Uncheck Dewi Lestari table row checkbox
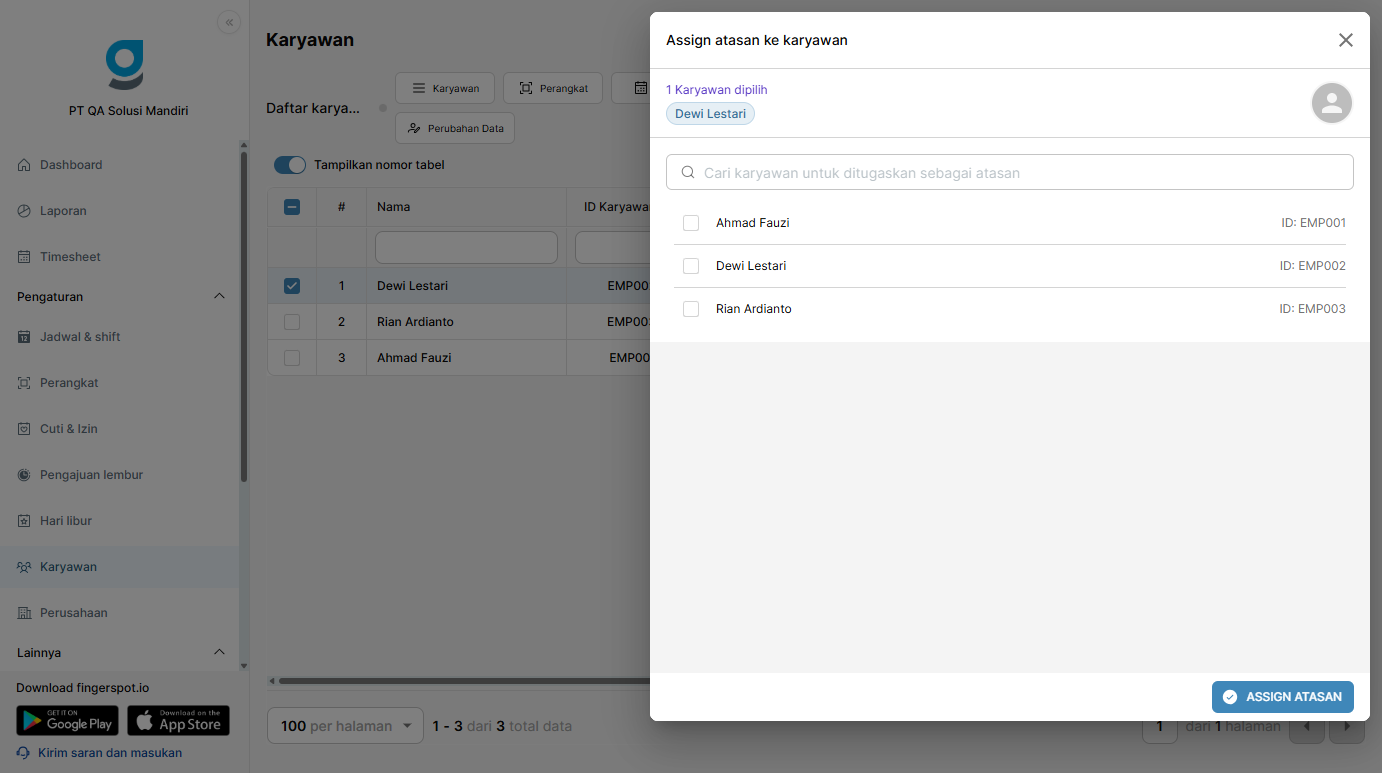The image size is (1382, 773). (292, 286)
